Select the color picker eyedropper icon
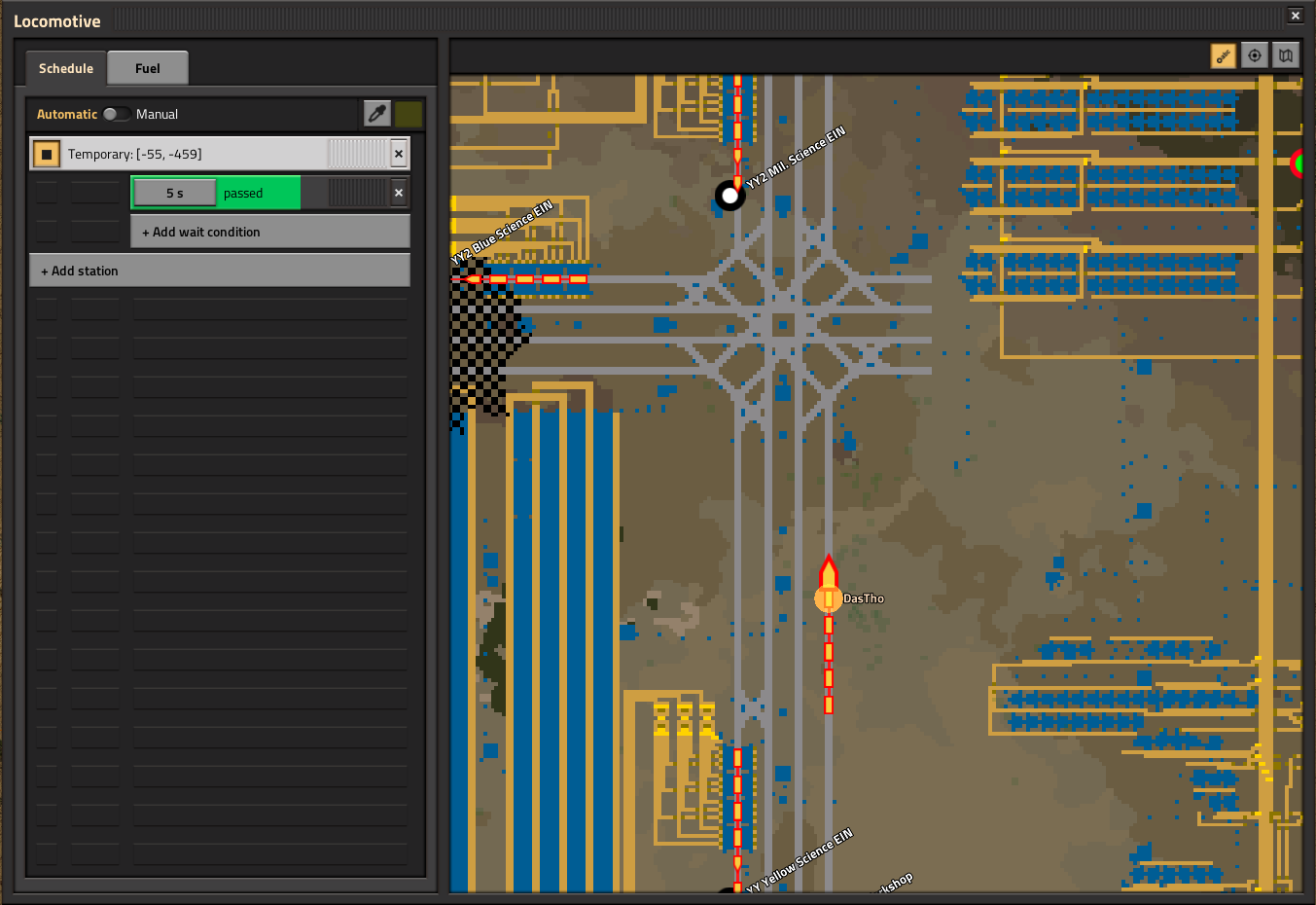This screenshot has height=905, width=1316. (x=377, y=114)
